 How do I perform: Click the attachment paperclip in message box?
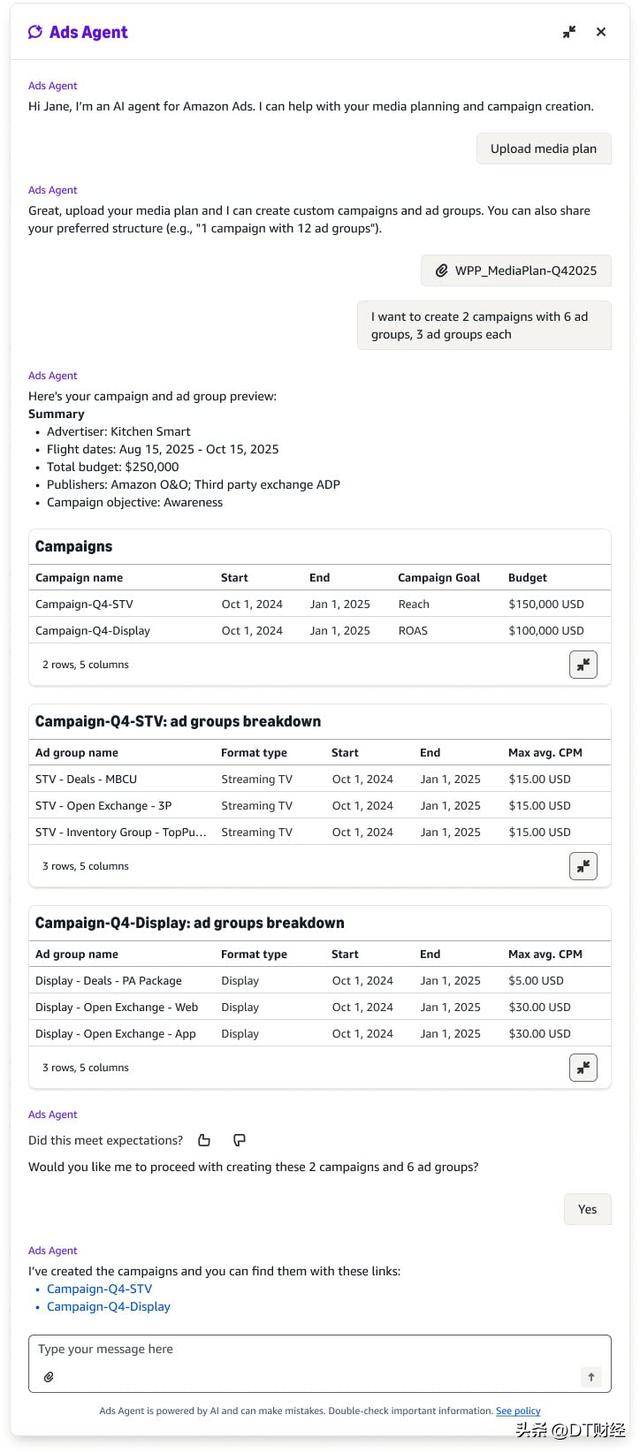point(48,1377)
